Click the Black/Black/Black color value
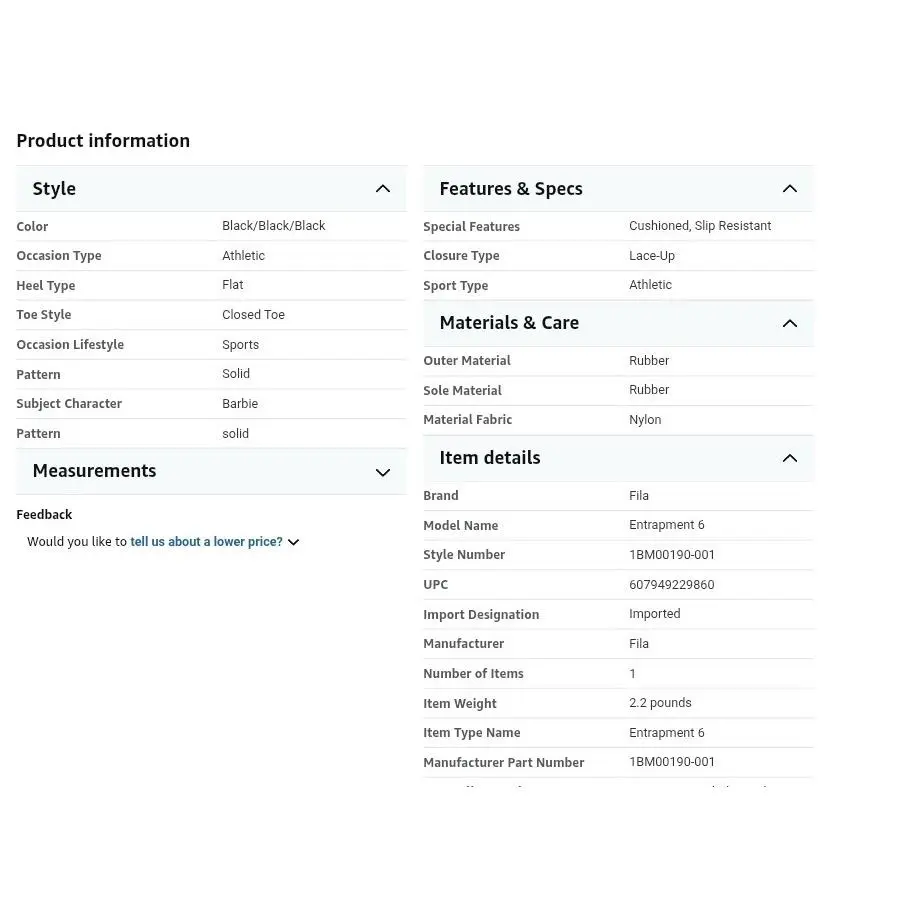 click(x=274, y=226)
